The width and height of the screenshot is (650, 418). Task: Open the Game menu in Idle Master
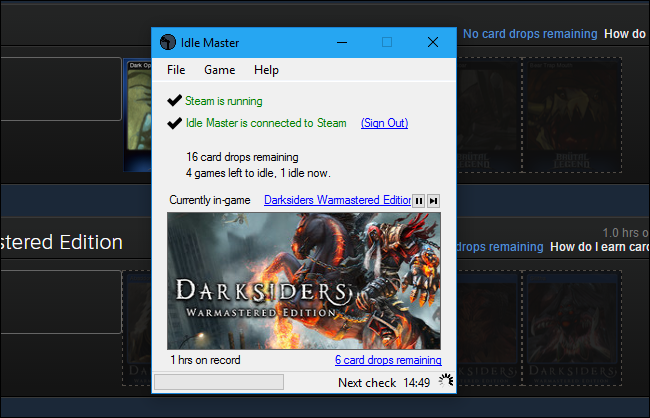coord(219,70)
